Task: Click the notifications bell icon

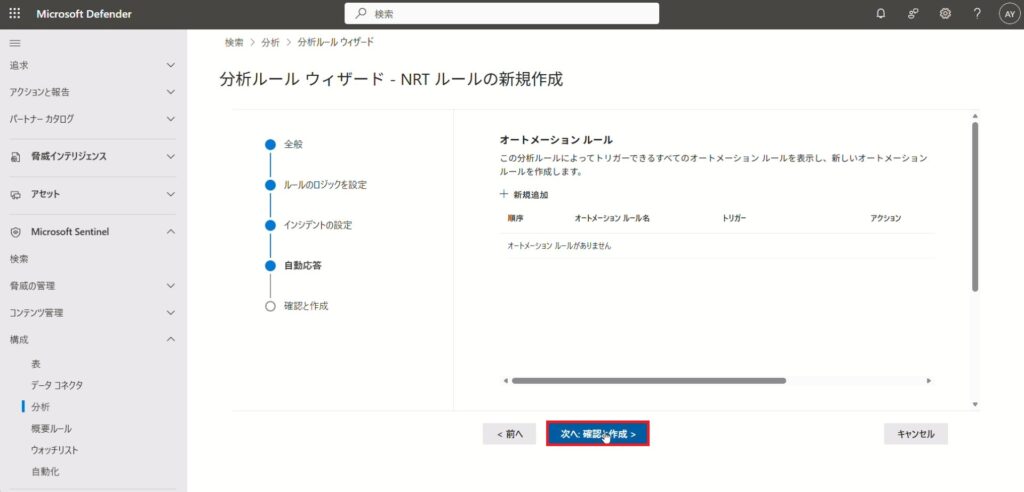Action: [880, 14]
